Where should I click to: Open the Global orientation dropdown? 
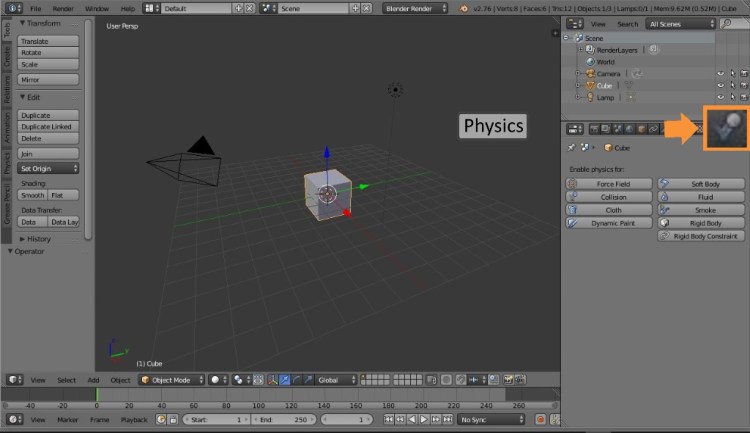pos(336,379)
